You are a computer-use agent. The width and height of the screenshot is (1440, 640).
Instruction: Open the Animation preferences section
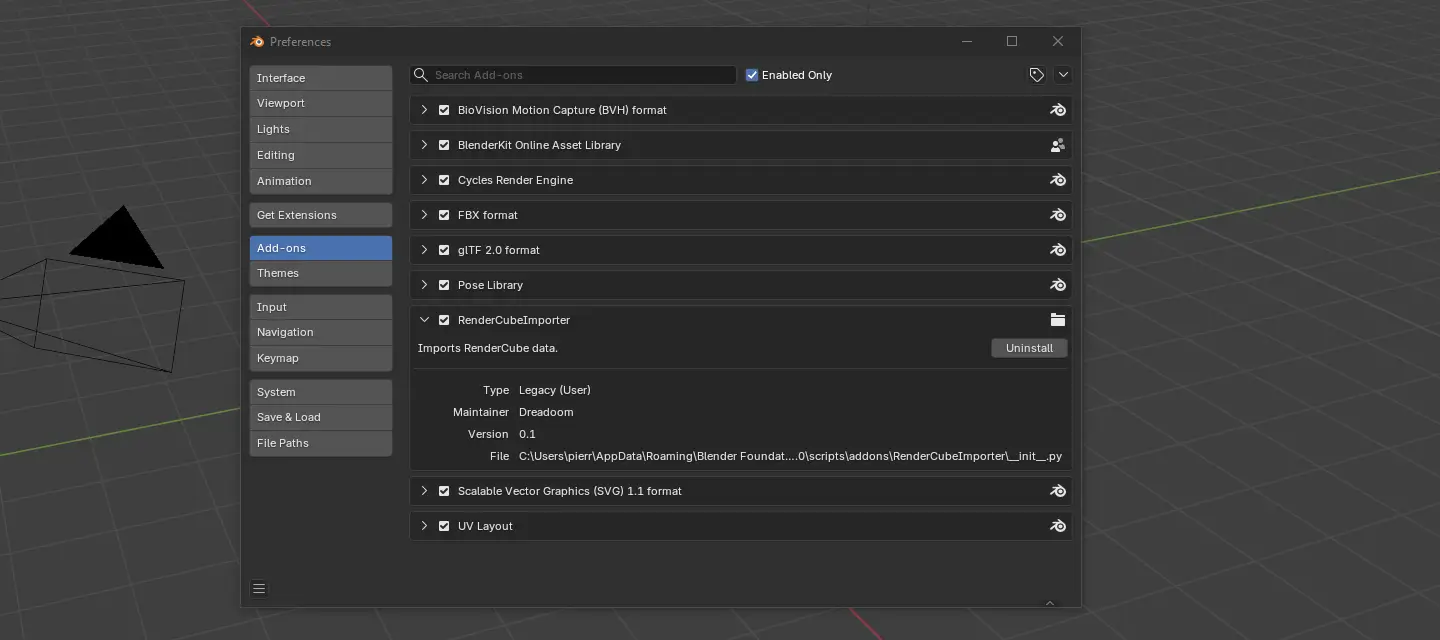click(x=320, y=181)
